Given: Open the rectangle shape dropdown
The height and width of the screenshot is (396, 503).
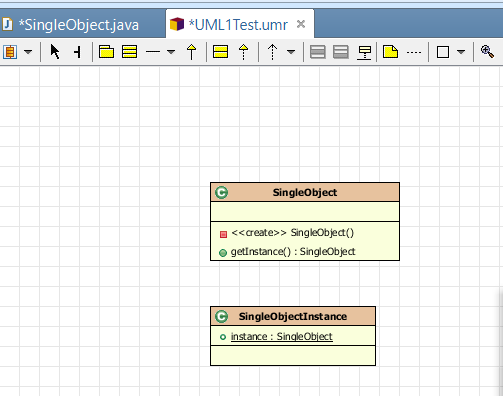Looking at the screenshot, I should tap(461, 52).
